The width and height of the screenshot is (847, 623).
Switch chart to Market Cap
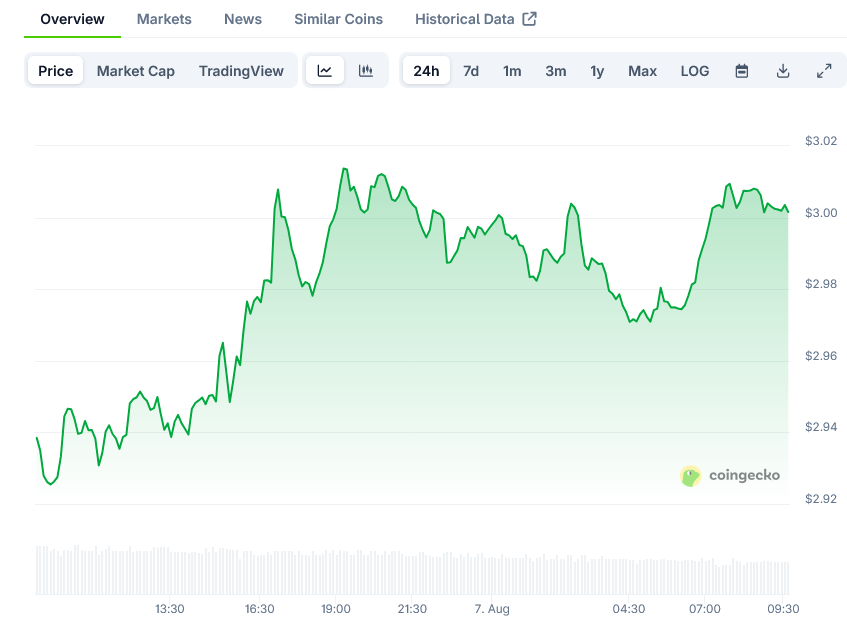click(136, 71)
